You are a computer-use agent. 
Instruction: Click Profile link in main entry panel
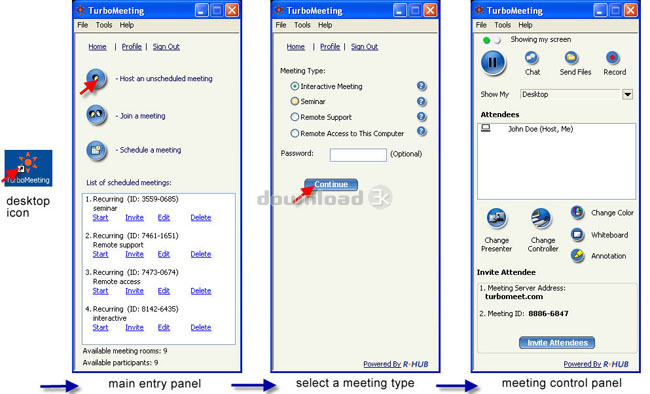131,47
